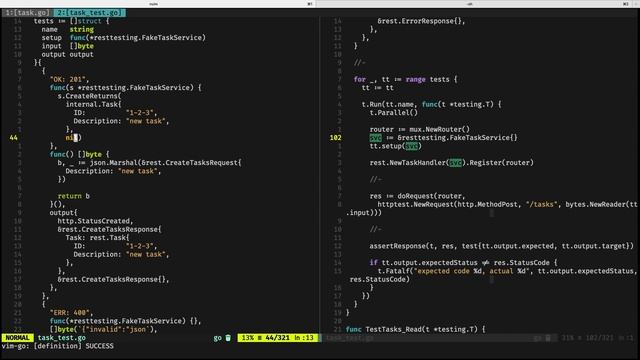The height and width of the screenshot is (360, 640).
Task: Click the 'httptest.NewRequest' call
Action: pyautogui.click(x=415, y=204)
